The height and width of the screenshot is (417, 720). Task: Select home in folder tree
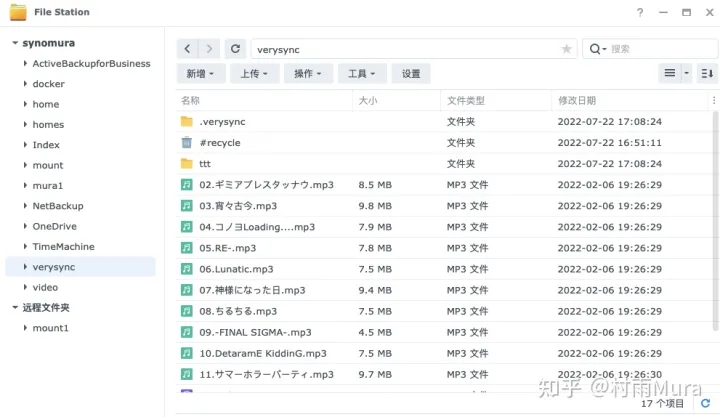point(46,104)
